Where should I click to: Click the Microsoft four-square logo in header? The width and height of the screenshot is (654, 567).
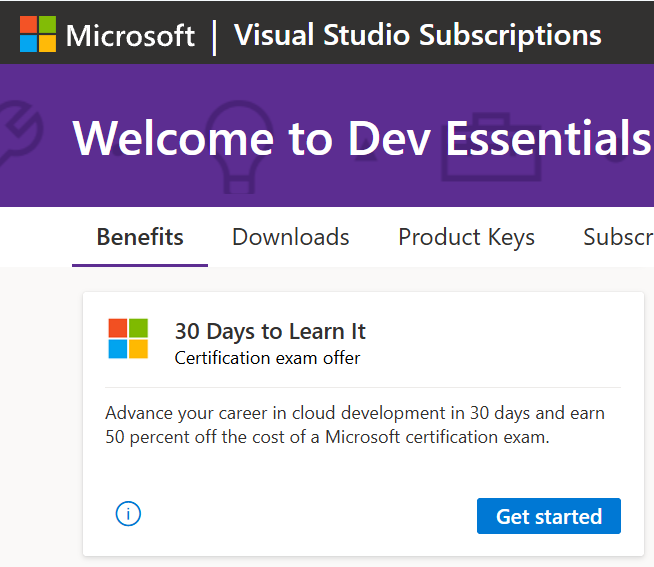38,34
